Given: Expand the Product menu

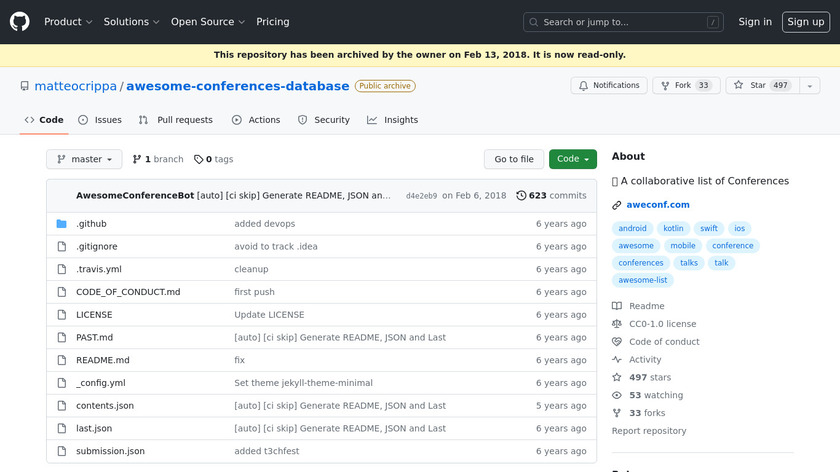Looking at the screenshot, I should 68,22.
